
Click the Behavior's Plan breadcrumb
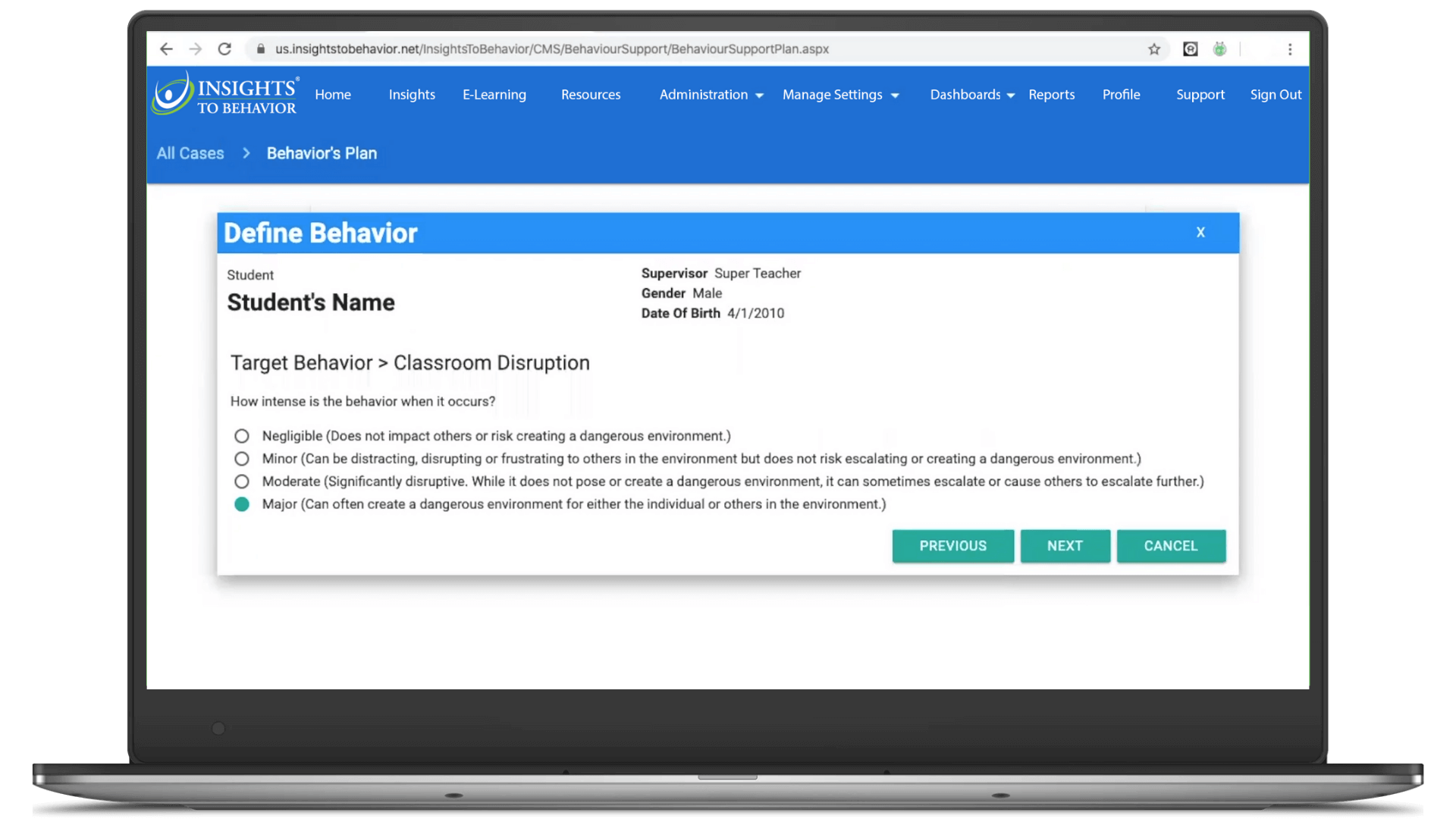(322, 153)
